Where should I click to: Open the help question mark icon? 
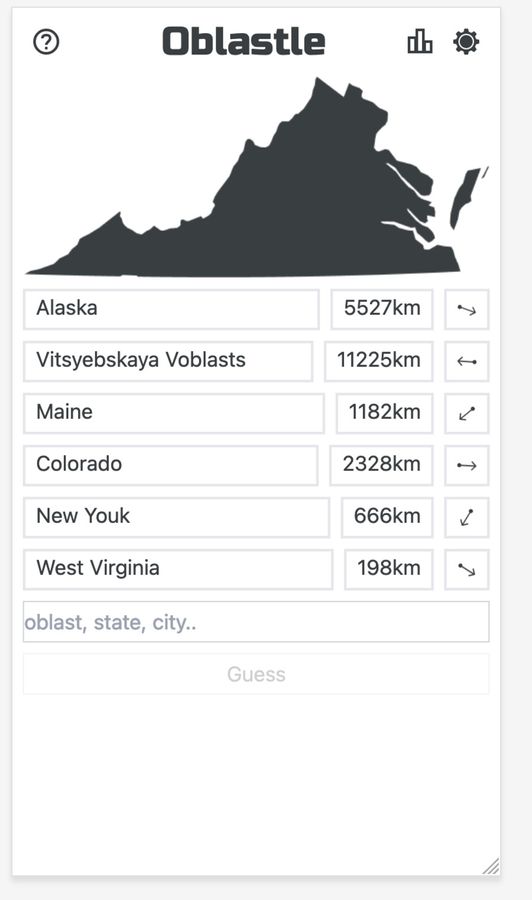[46, 42]
